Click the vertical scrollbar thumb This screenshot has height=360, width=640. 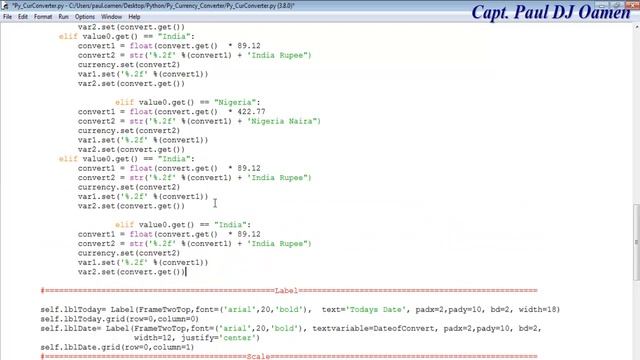pyautogui.click(x=636, y=242)
